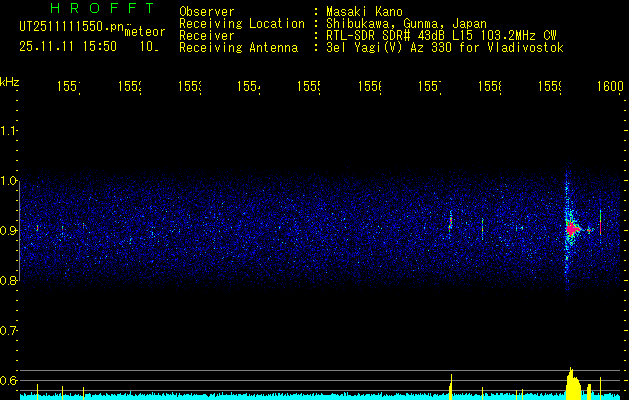This screenshot has height=400, width=629.
Task: Click the 0.8 kHz frequency tick label
Action: tap(9, 281)
